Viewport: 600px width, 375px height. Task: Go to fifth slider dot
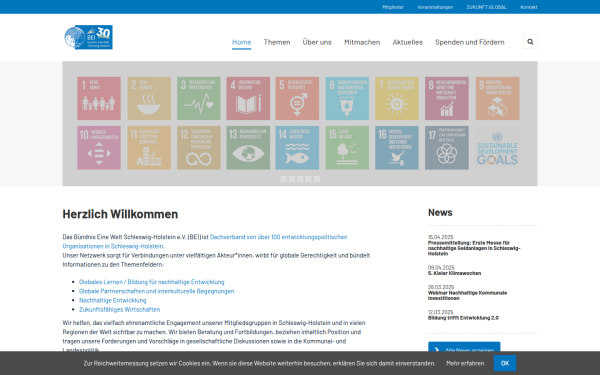(317, 179)
